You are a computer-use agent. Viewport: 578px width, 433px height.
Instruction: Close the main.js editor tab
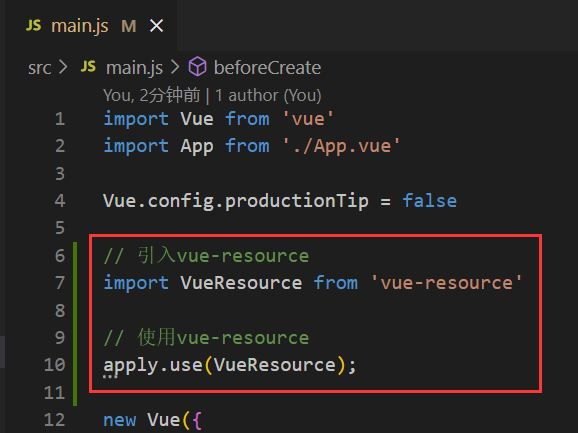click(x=157, y=26)
